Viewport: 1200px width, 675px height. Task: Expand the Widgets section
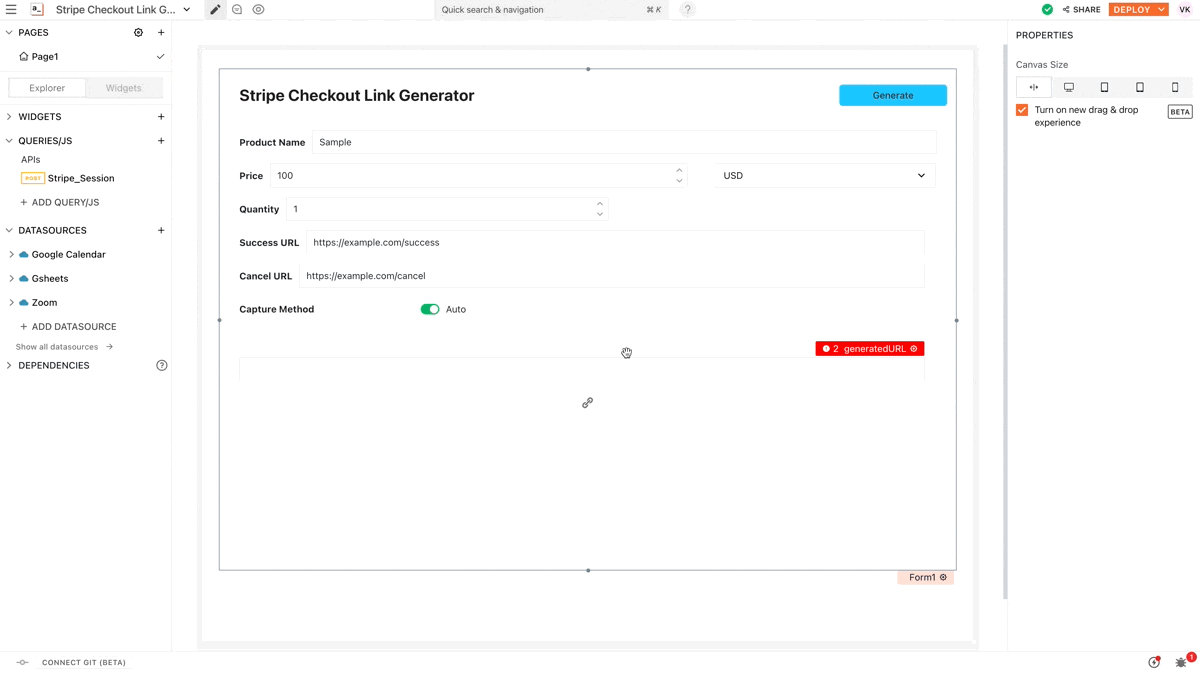pyautogui.click(x=10, y=117)
